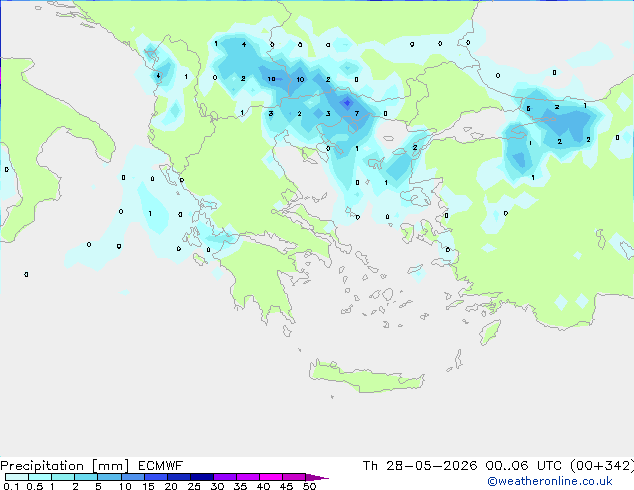
Task: Click the '35' legend scale label
Action: point(240,486)
